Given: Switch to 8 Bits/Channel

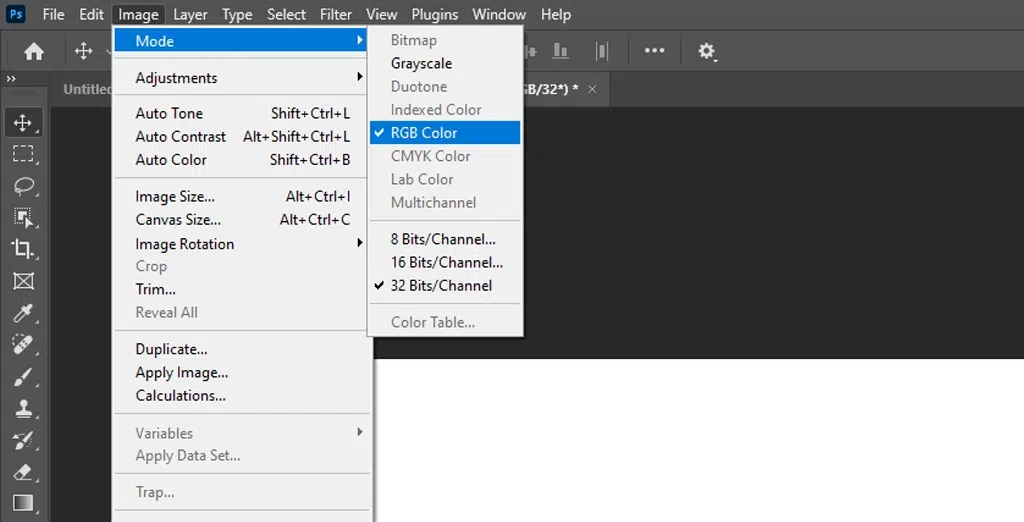Looking at the screenshot, I should tap(445, 239).
